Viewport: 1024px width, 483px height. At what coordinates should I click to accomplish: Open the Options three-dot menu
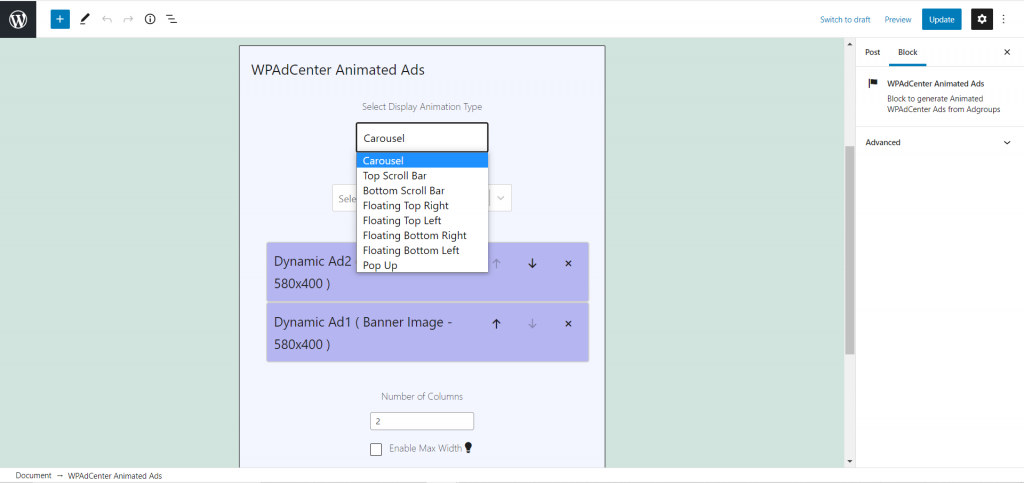pos(1004,20)
